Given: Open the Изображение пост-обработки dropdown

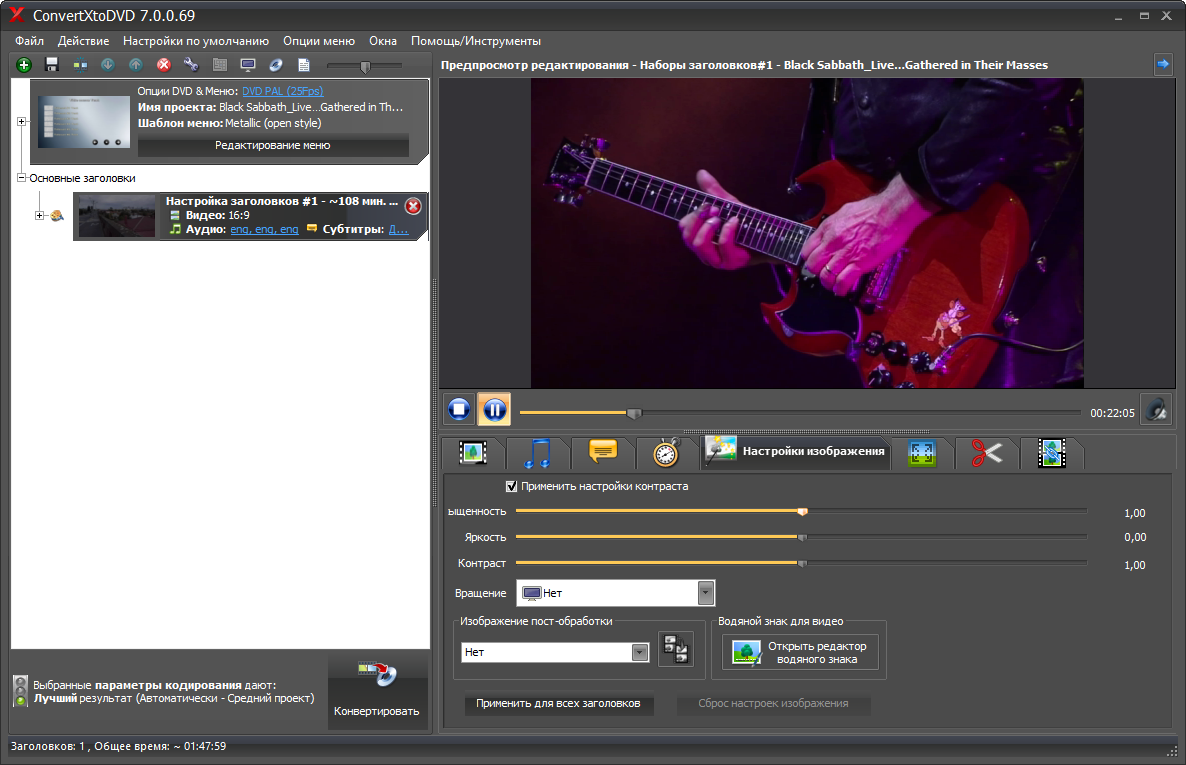Looking at the screenshot, I should 555,652.
